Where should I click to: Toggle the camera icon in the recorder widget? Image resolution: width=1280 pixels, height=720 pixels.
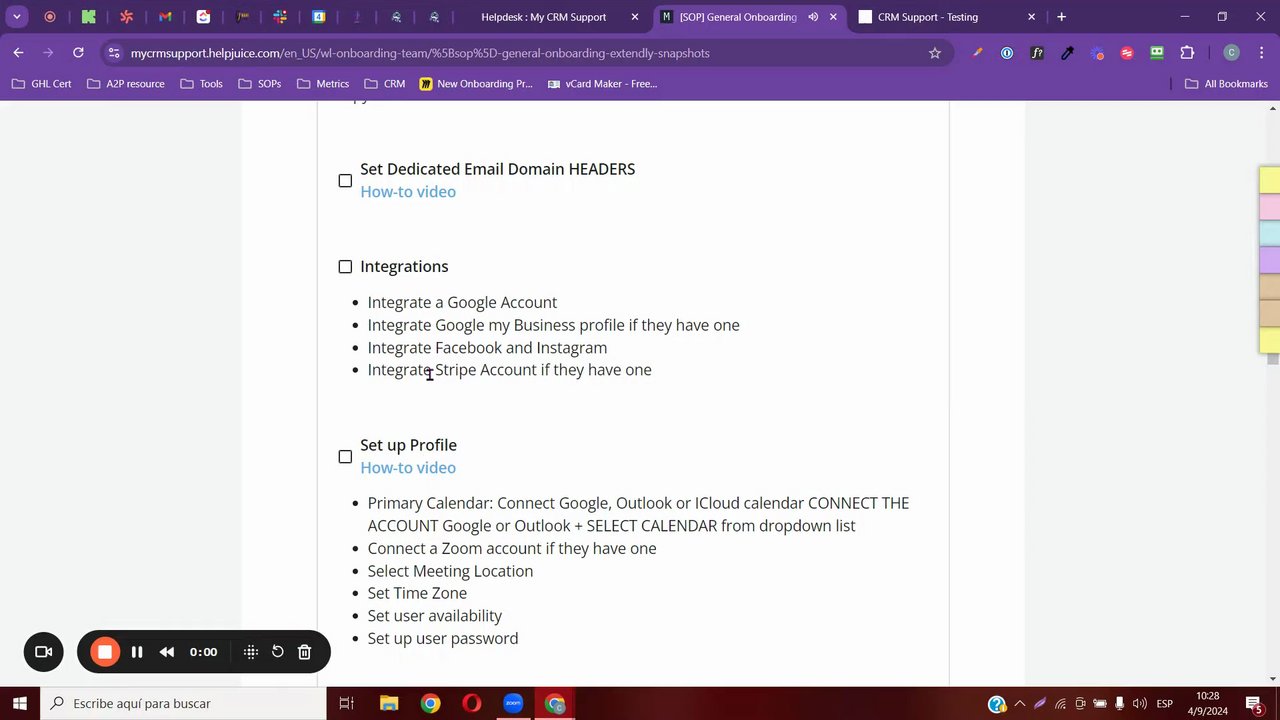pos(43,652)
